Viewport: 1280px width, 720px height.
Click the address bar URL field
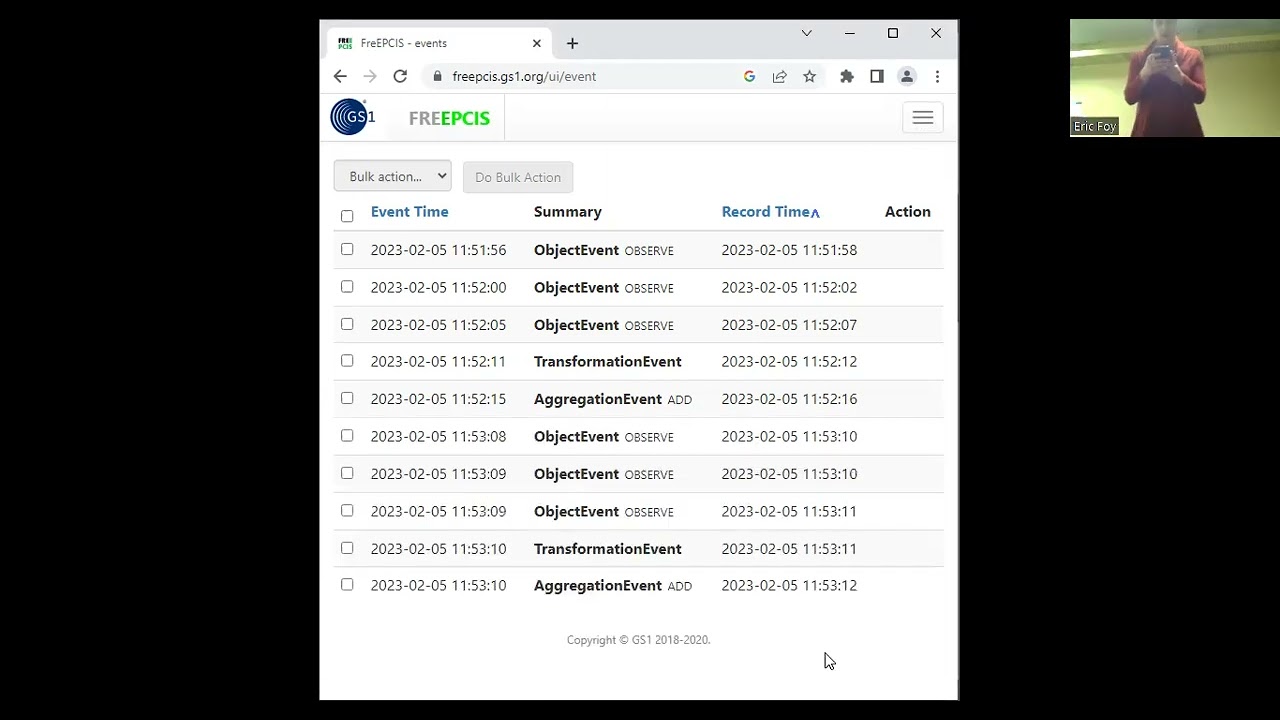[x=590, y=76]
